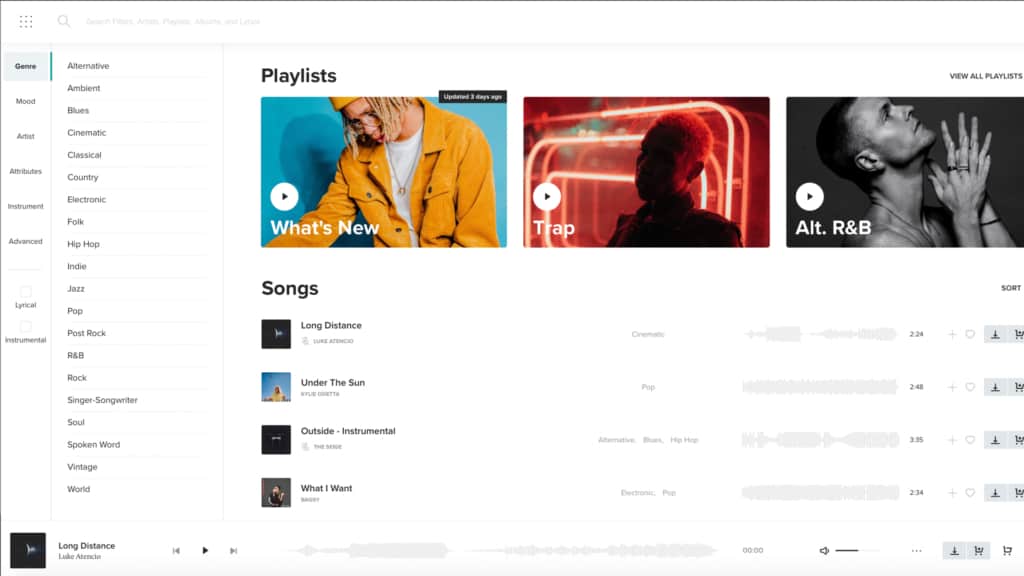Open the Advanced filter tab
Viewport: 1024px width, 576px height.
click(x=25, y=242)
